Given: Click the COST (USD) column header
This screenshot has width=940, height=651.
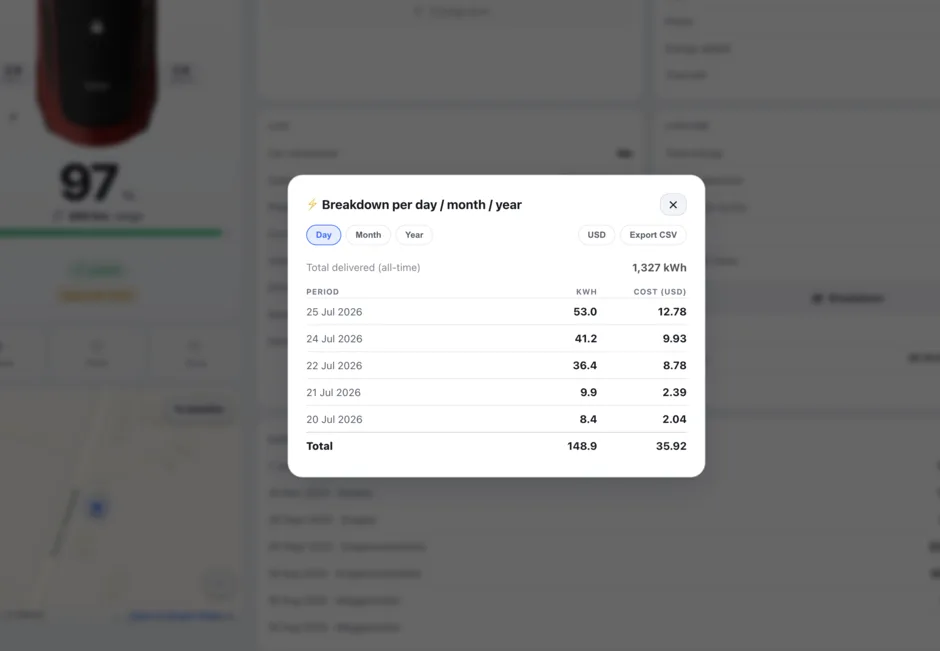Looking at the screenshot, I should coord(659,292).
